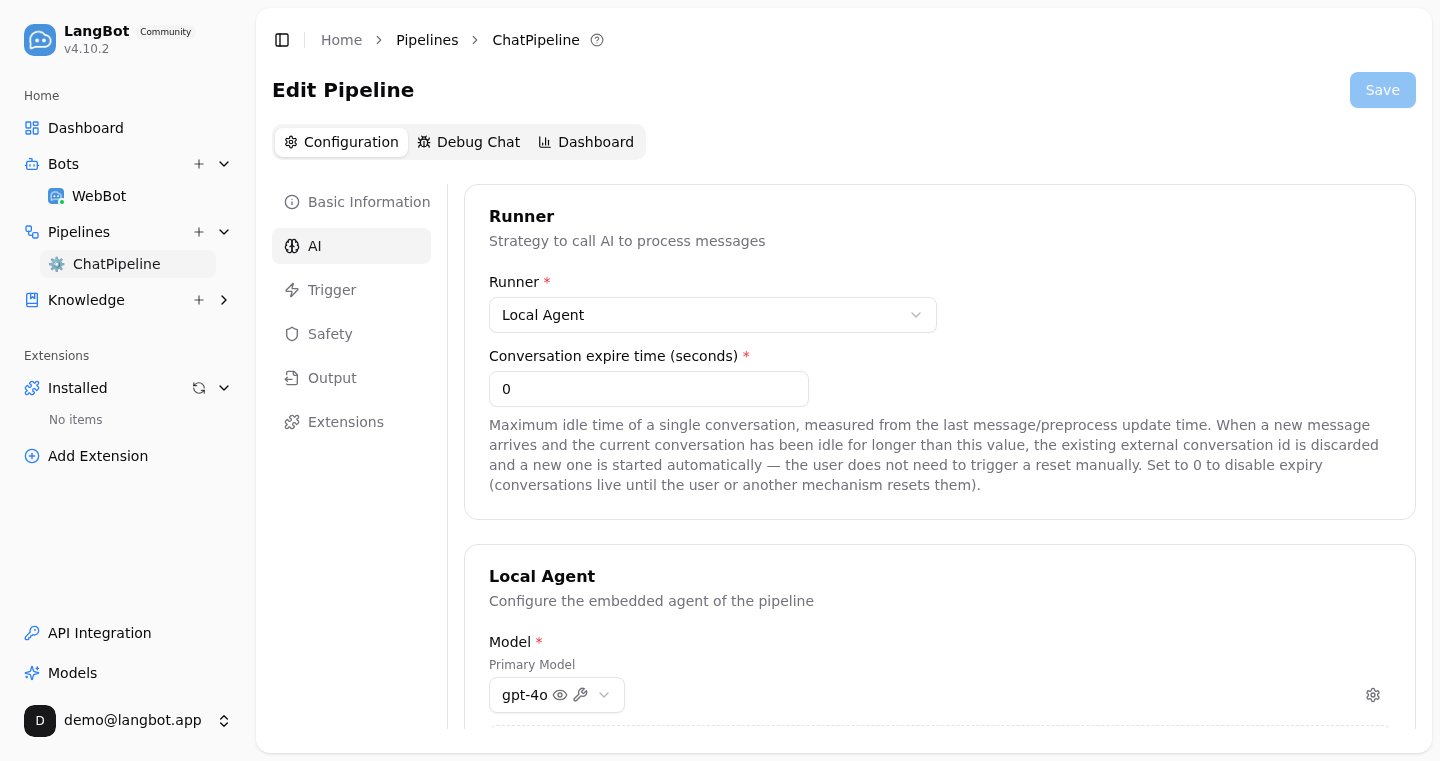This screenshot has width=1440, height=761.
Task: Click the Edit Pipeline heading
Action: 343,90
